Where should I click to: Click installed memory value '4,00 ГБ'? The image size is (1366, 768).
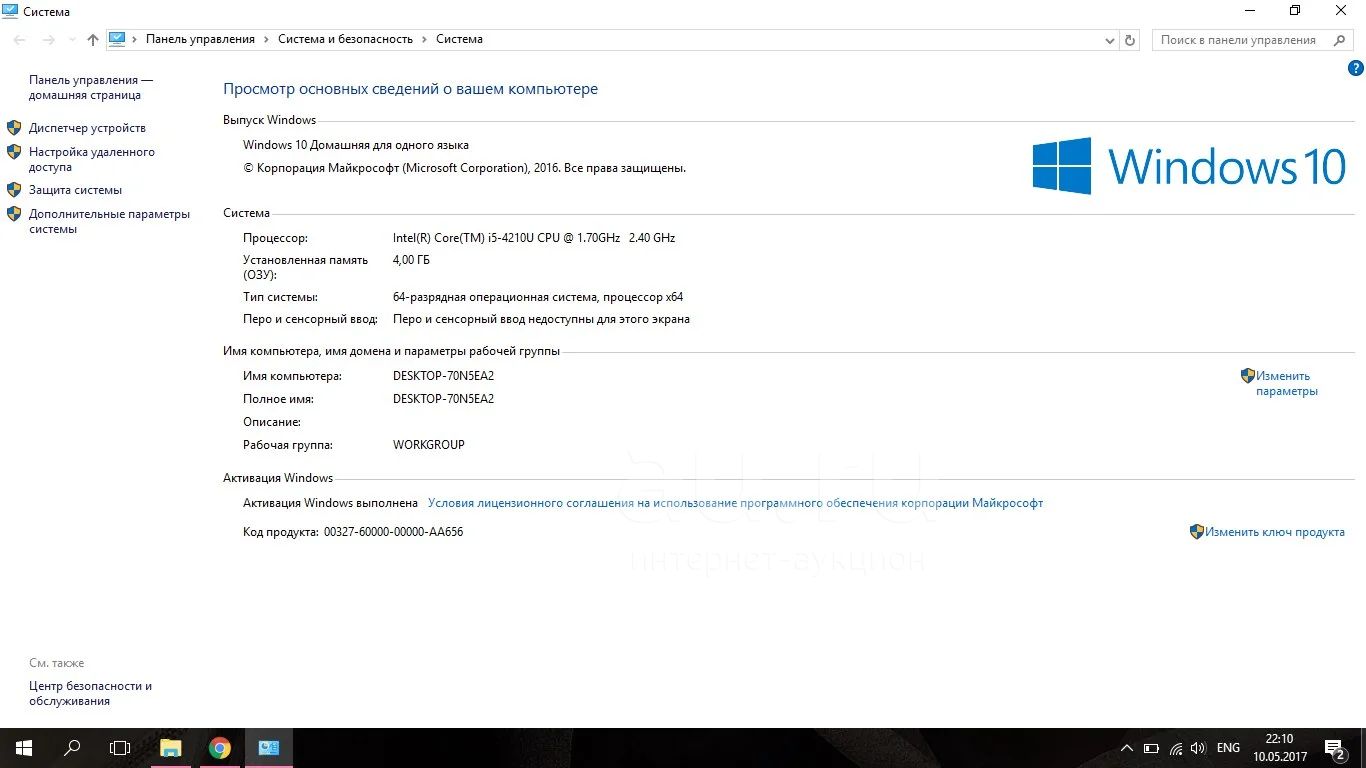411,260
